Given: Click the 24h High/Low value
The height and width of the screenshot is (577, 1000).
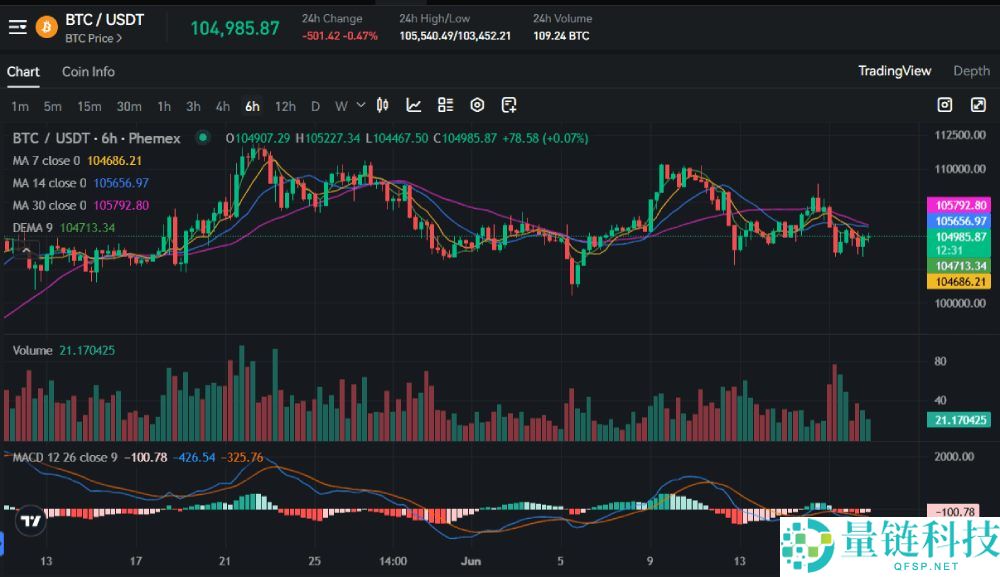Looking at the screenshot, I should point(455,36).
